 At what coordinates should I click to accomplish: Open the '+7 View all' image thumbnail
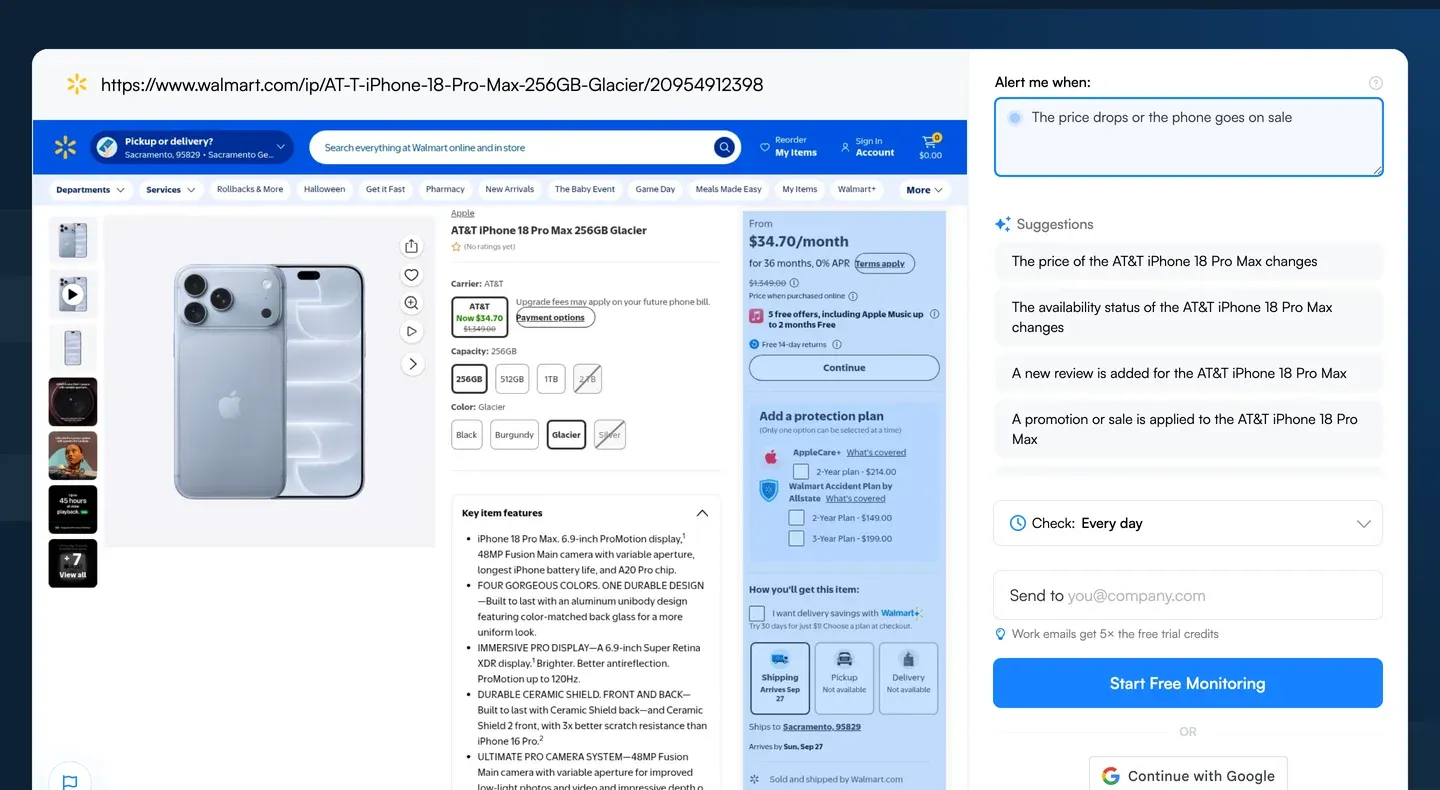tap(73, 563)
